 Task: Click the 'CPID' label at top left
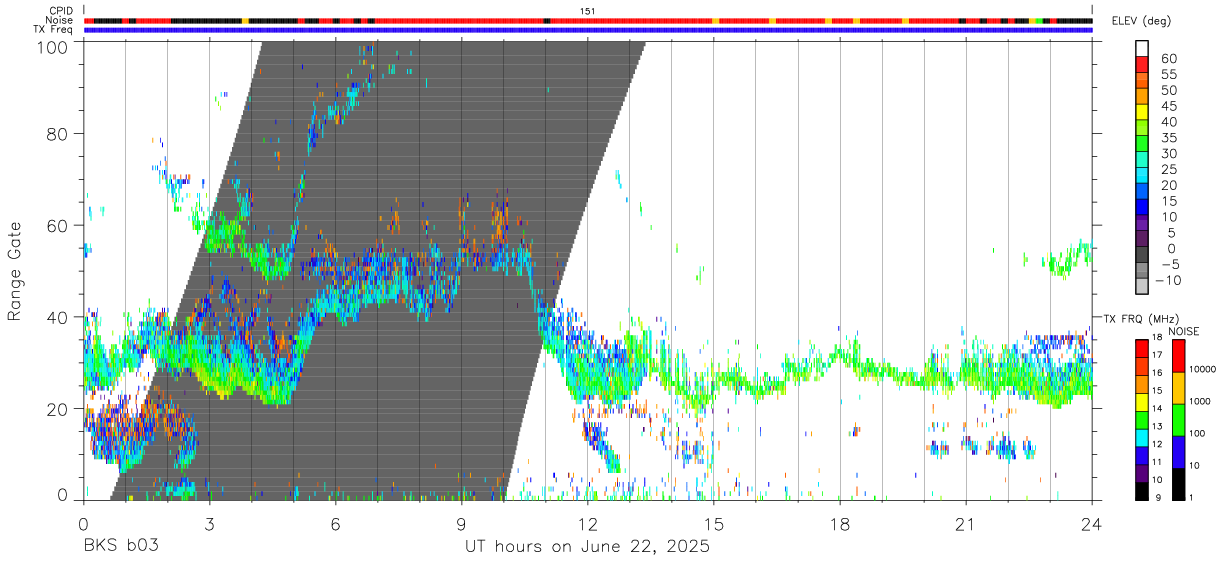[x=62, y=11]
